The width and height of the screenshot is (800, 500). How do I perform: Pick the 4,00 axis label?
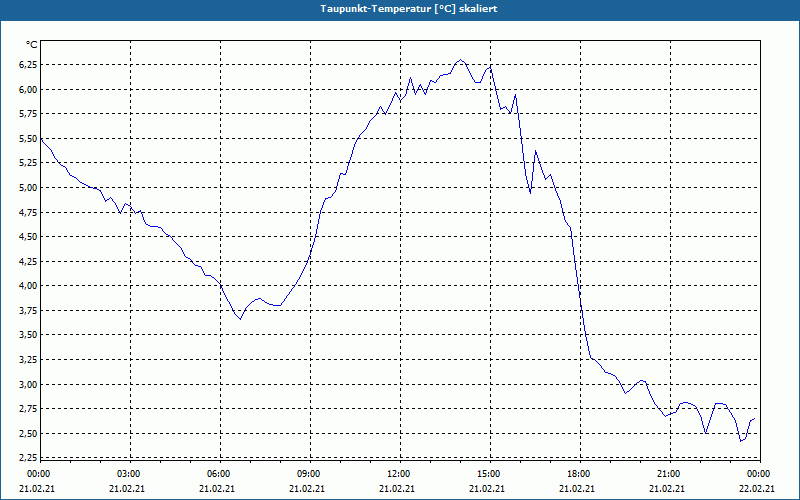(x=28, y=286)
